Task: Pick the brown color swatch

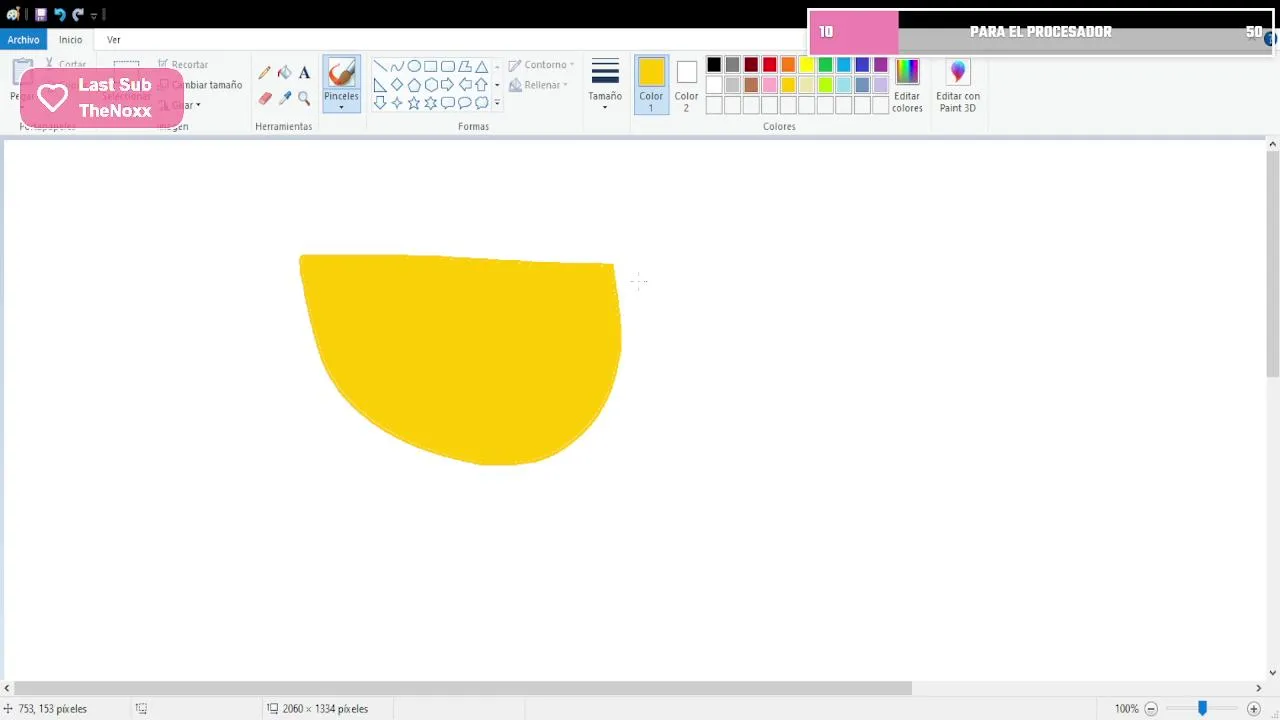Action: coord(751,85)
